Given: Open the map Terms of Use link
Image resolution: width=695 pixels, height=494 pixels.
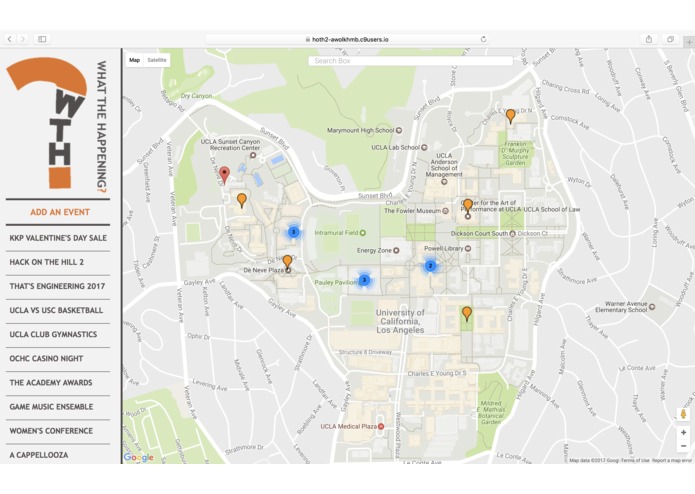Looking at the screenshot, I should click(635, 460).
